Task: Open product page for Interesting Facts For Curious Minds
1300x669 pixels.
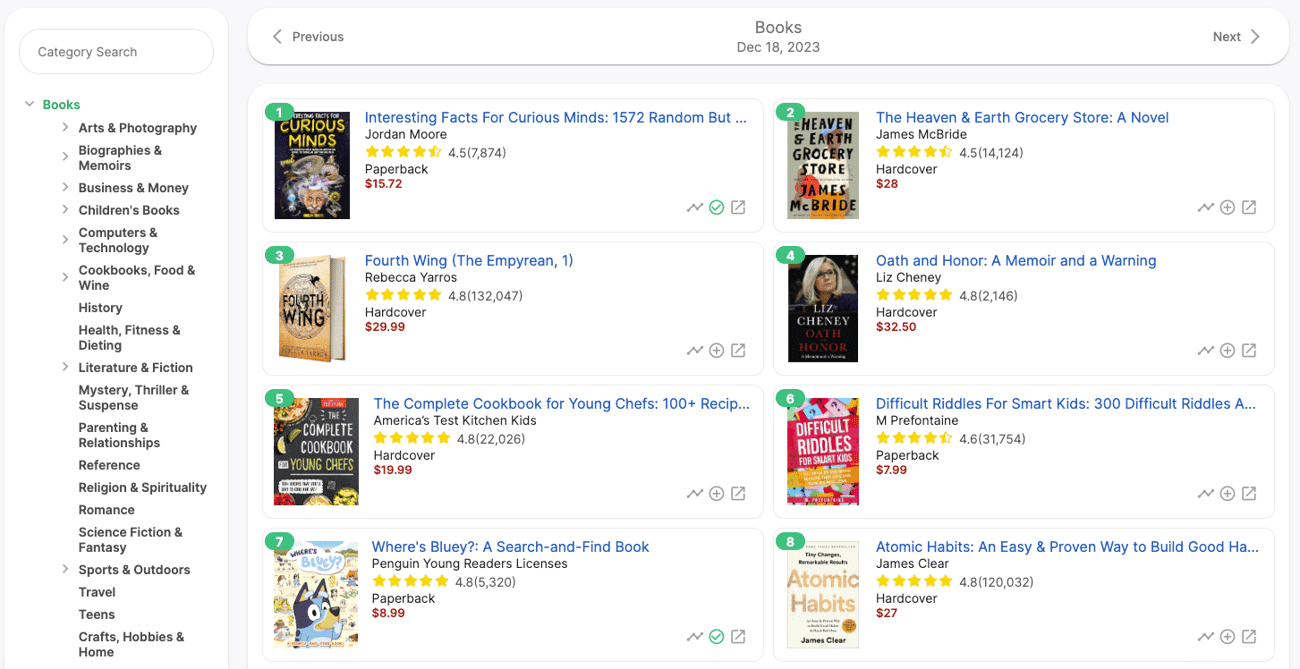Action: click(x=556, y=117)
